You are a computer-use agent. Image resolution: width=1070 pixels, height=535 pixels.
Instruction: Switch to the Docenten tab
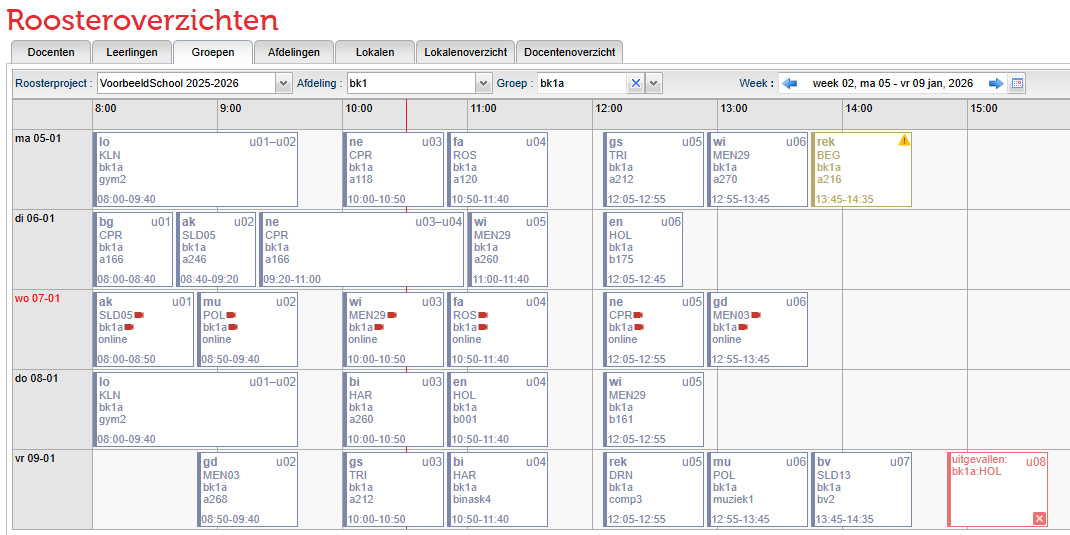point(51,52)
